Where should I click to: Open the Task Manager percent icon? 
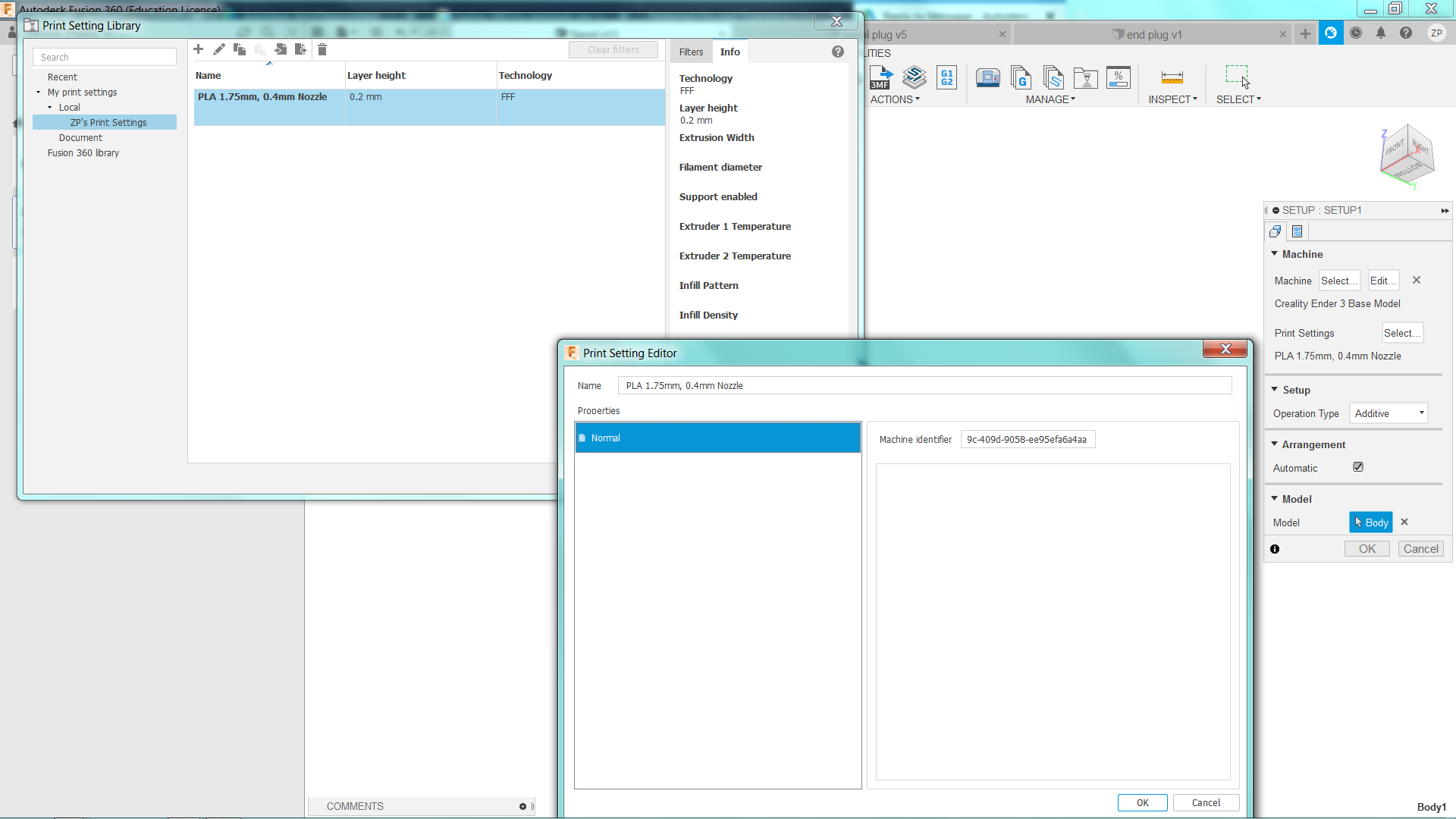click(1119, 77)
